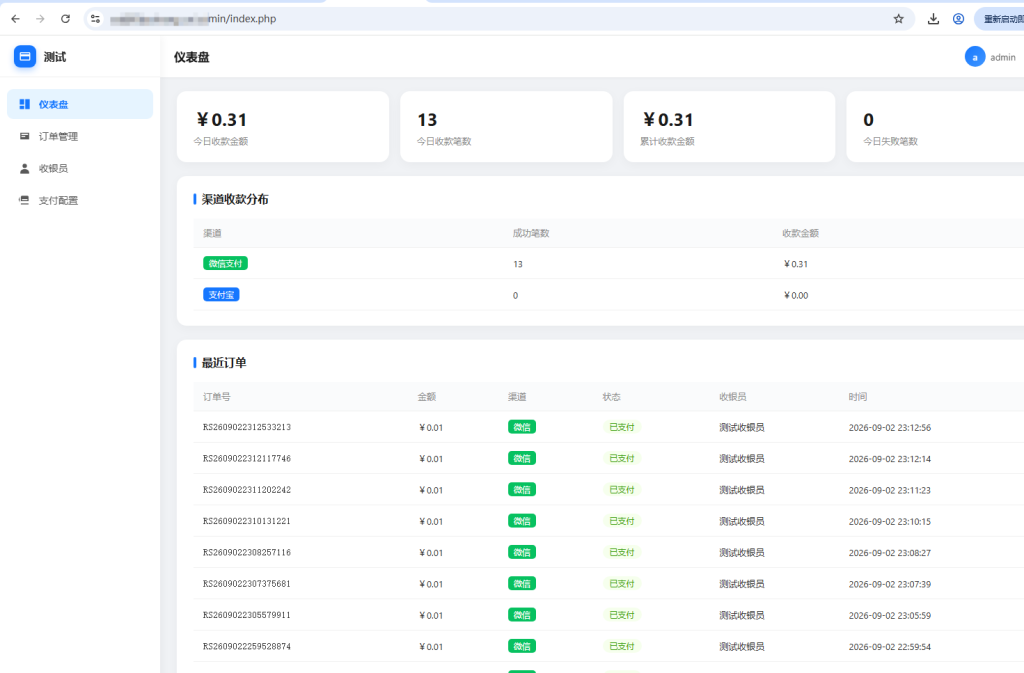Click order number RS2609022307375681

pos(247,584)
